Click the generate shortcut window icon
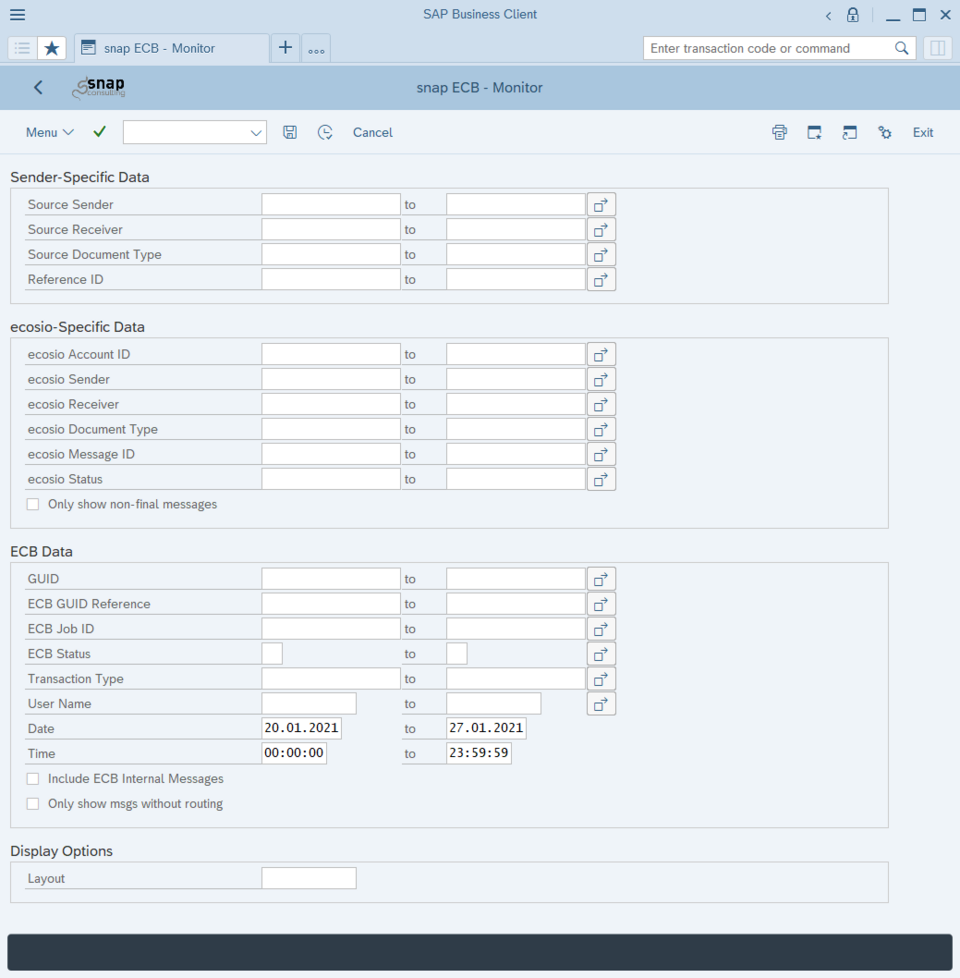960x978 pixels. (849, 132)
